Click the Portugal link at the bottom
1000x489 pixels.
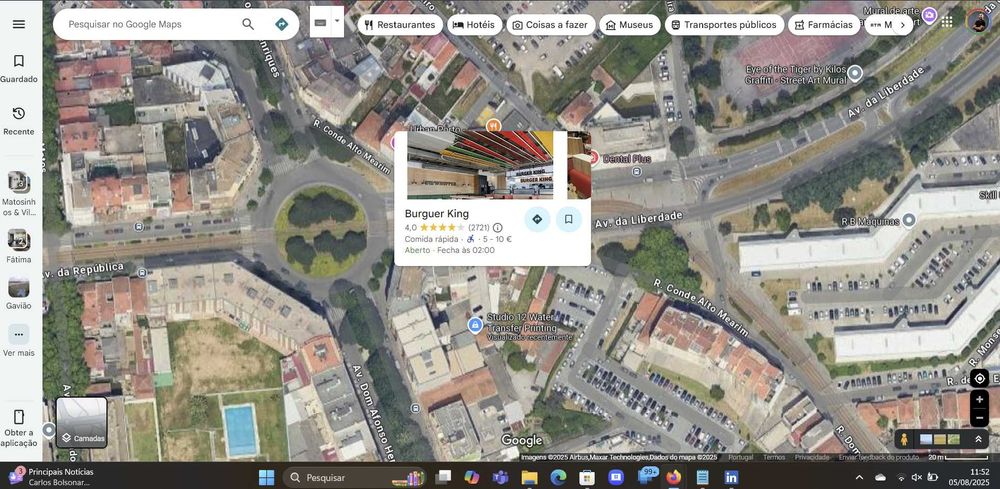coord(740,457)
